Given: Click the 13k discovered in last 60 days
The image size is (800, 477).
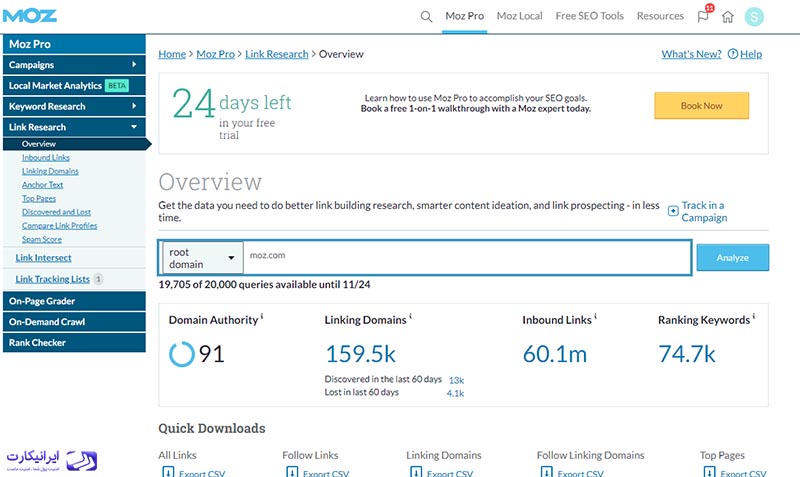Looking at the screenshot, I should (x=456, y=381).
